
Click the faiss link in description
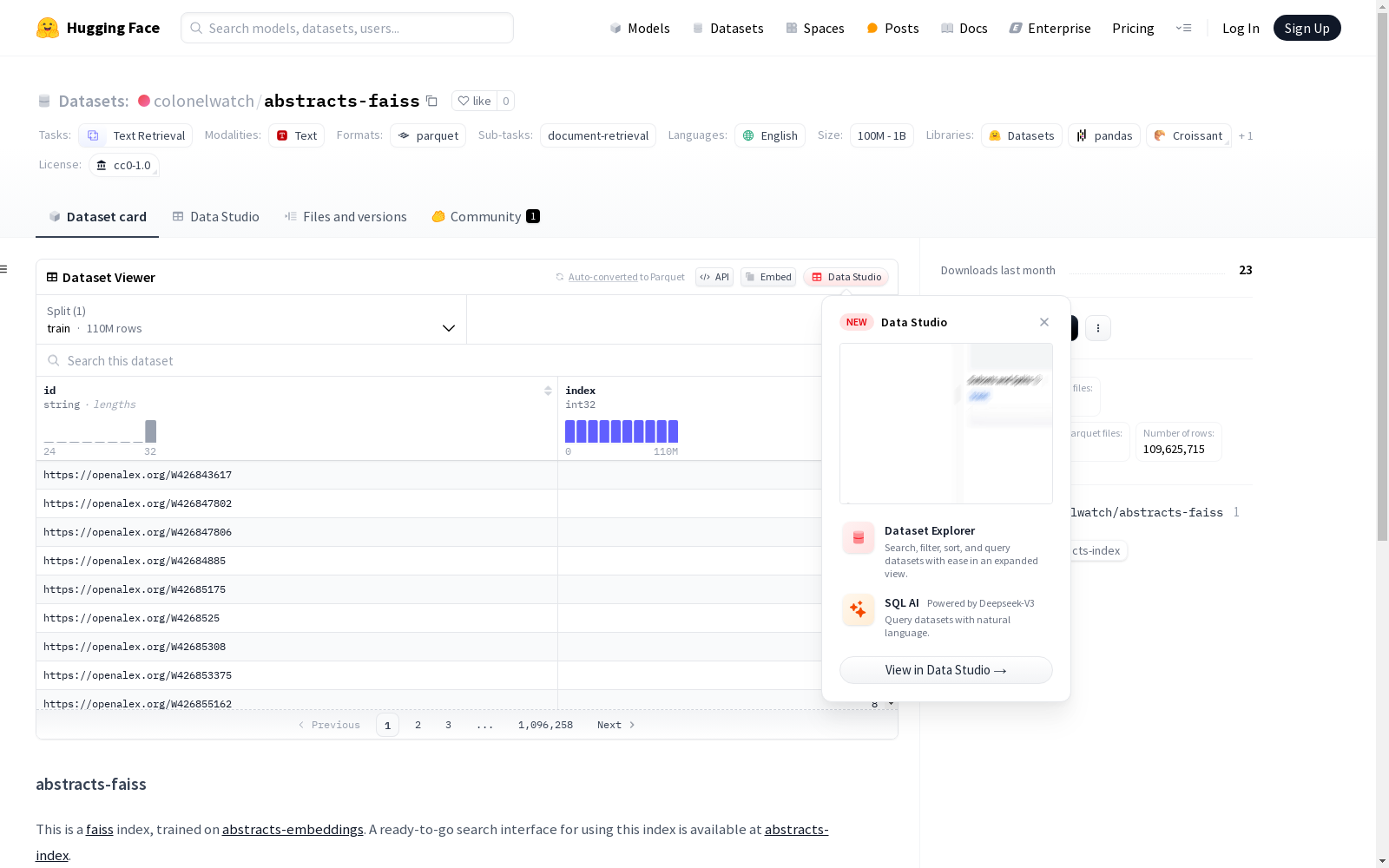click(x=100, y=829)
